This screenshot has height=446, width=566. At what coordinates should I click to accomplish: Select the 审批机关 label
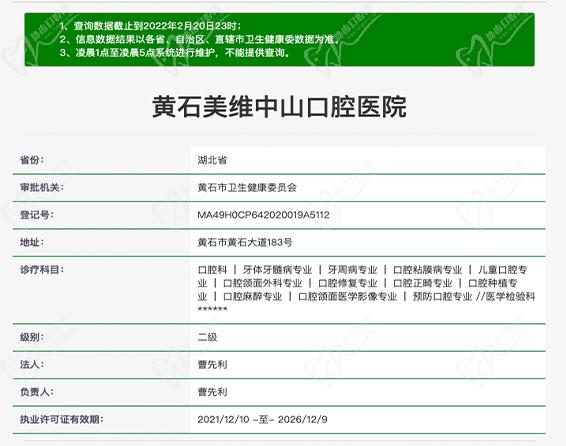(42, 187)
